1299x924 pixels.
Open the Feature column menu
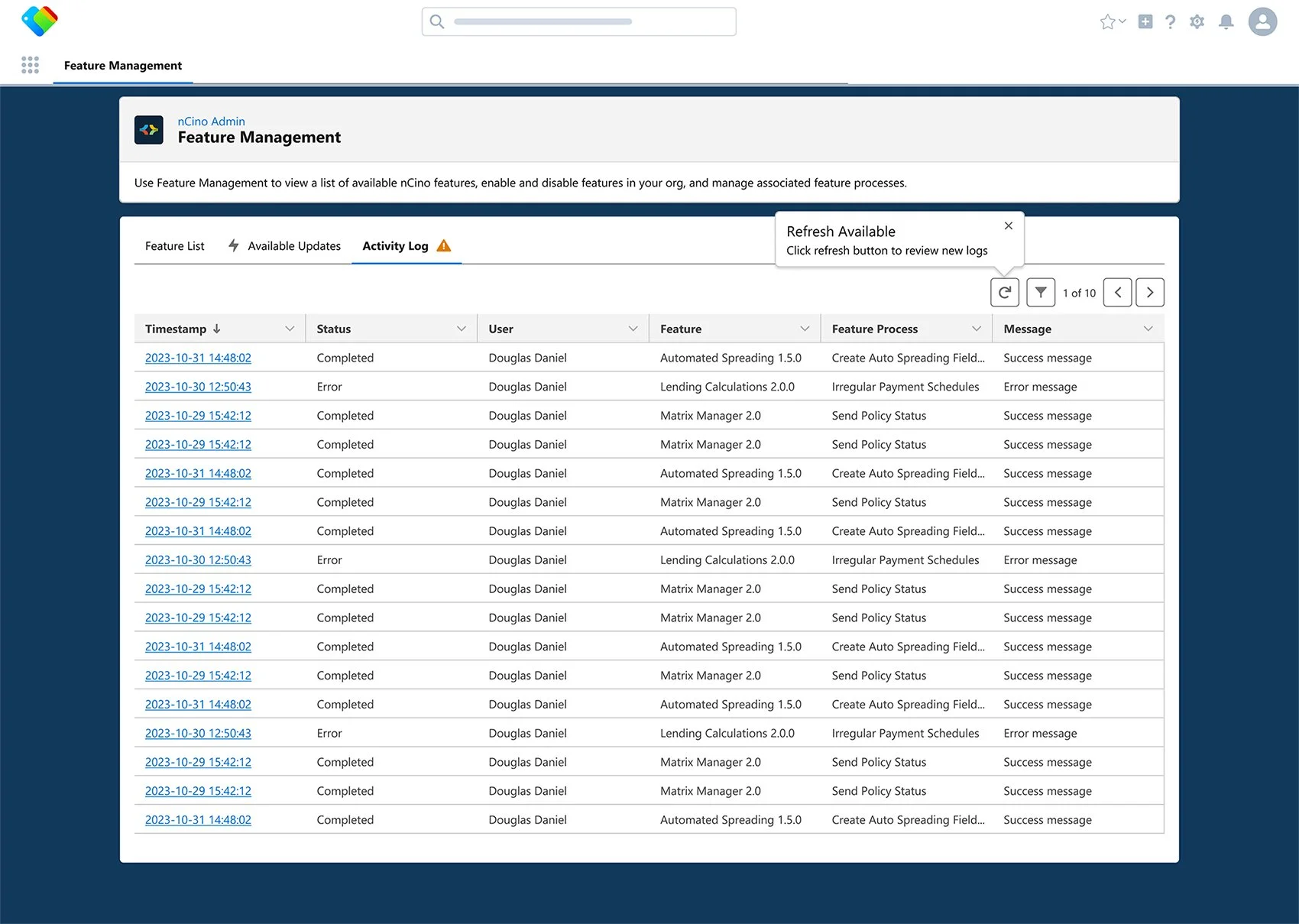[x=805, y=329]
